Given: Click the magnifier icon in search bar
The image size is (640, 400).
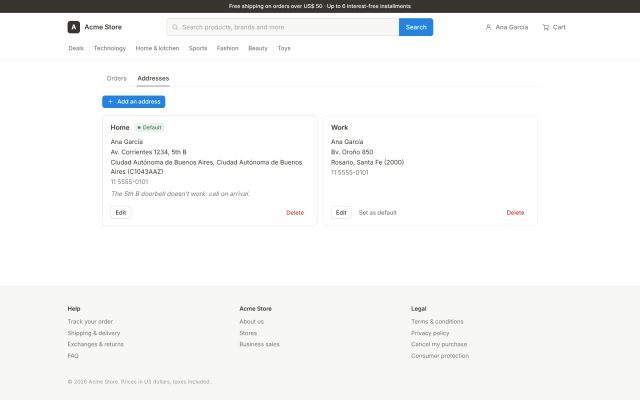Looking at the screenshot, I should pyautogui.click(x=175, y=27).
